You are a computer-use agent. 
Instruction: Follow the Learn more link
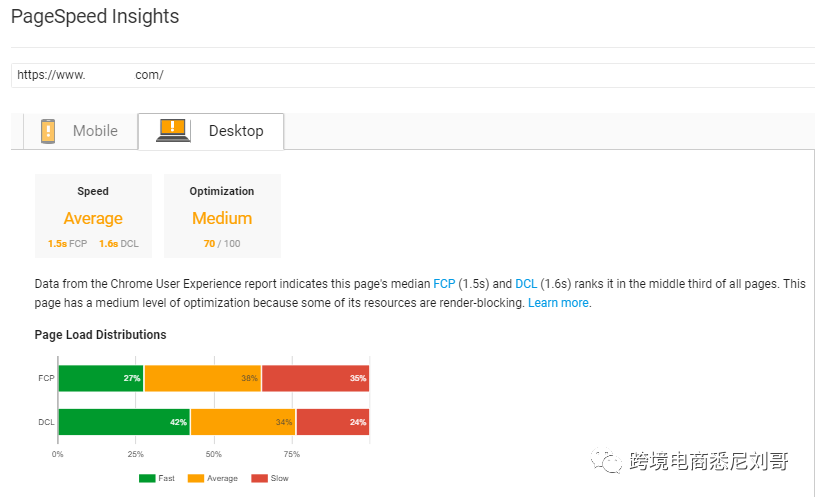tap(558, 303)
